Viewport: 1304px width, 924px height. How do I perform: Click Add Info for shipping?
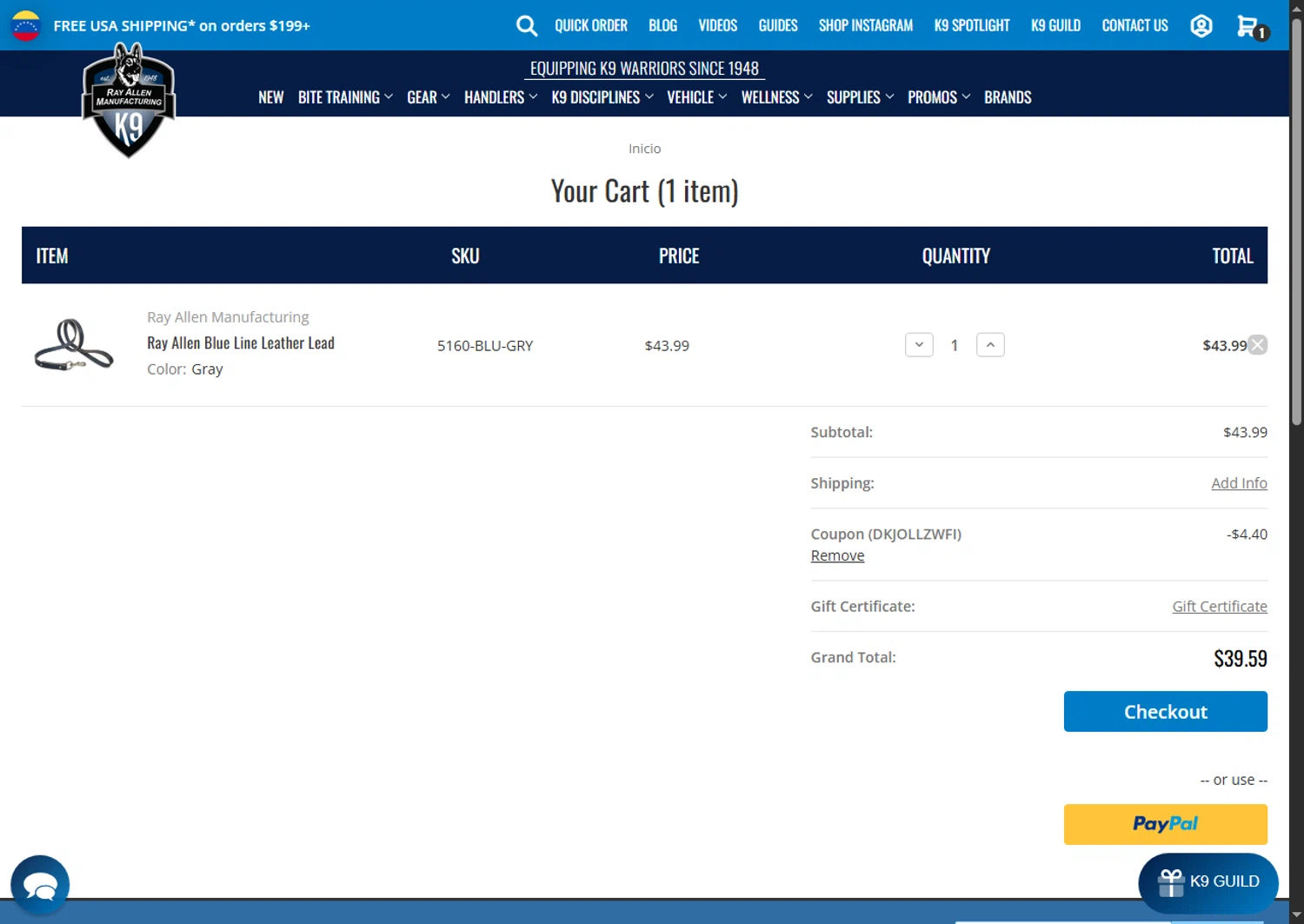pyautogui.click(x=1239, y=483)
